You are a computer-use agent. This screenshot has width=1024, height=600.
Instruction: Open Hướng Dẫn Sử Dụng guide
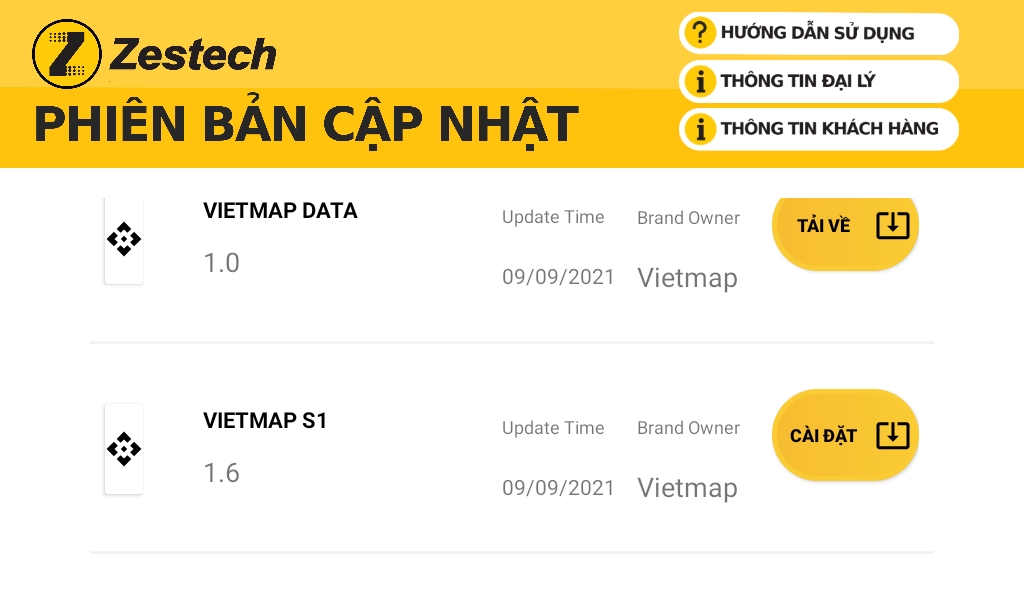coord(817,33)
